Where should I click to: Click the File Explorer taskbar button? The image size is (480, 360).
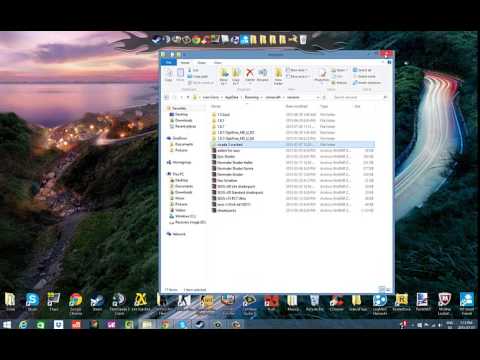[x=147, y=324]
